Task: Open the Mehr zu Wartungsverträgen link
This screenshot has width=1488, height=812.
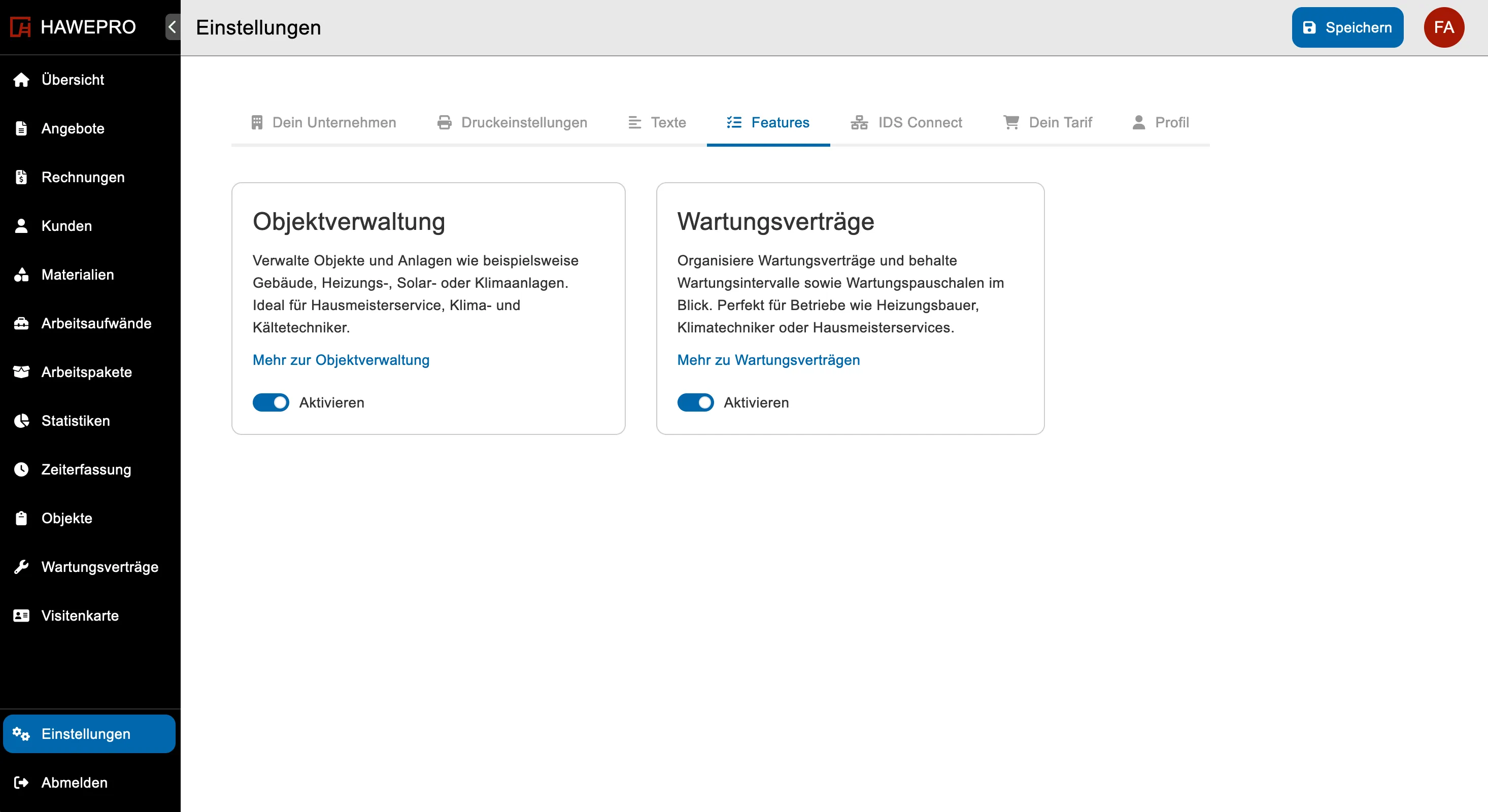Action: click(768, 360)
